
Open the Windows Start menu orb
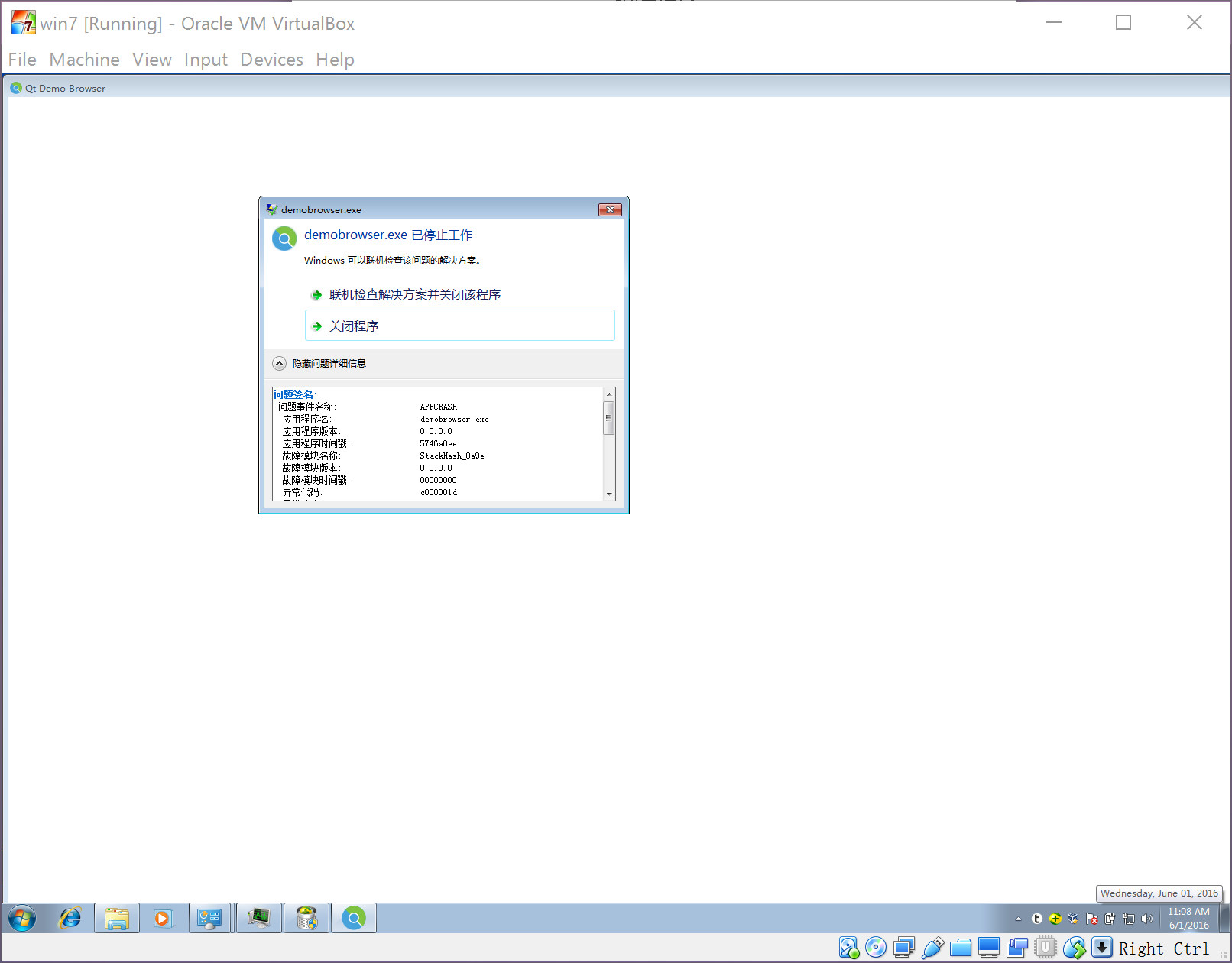[x=22, y=918]
